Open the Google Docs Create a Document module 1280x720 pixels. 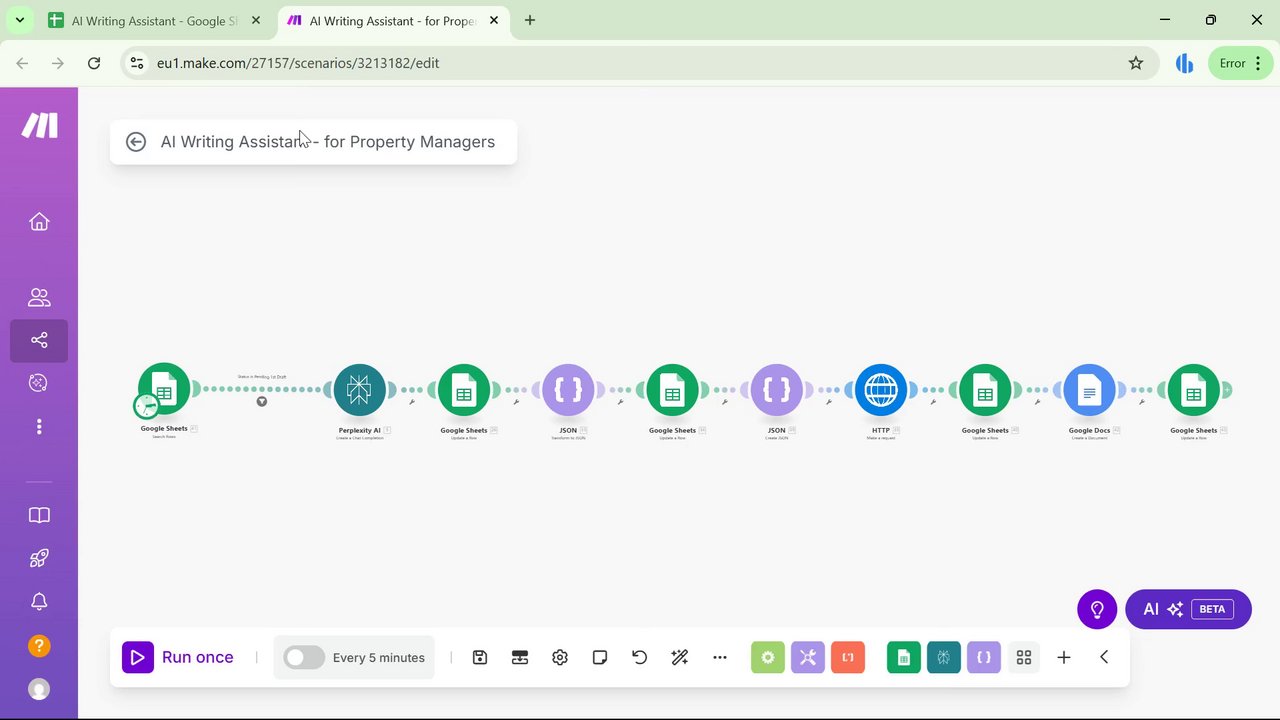point(1089,389)
